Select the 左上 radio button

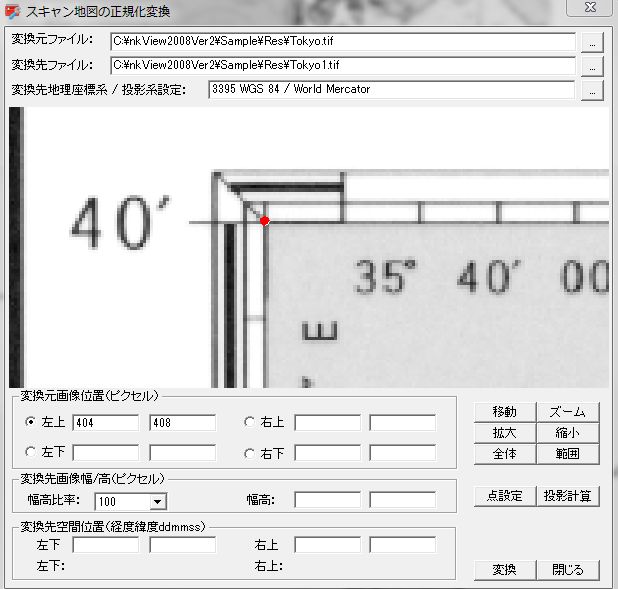30,422
